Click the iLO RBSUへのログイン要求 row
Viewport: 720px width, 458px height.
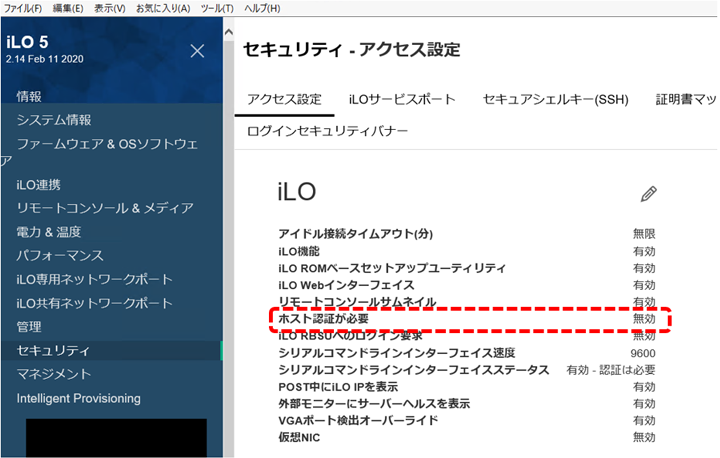tap(467, 336)
